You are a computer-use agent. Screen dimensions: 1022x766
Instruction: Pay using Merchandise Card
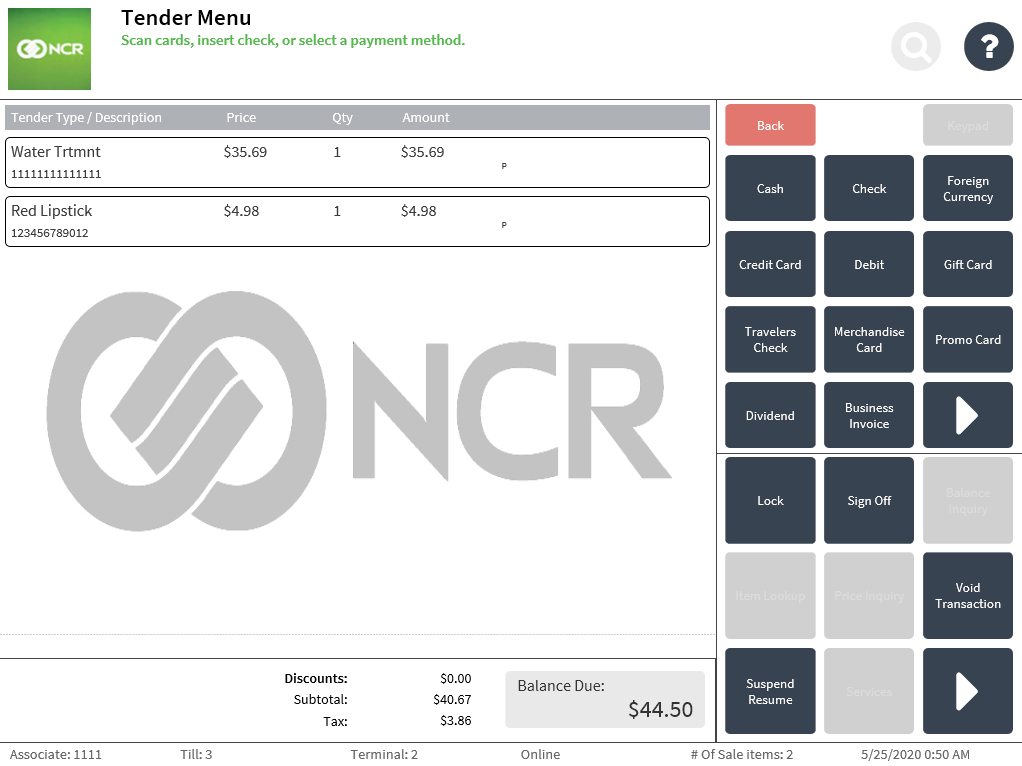869,340
